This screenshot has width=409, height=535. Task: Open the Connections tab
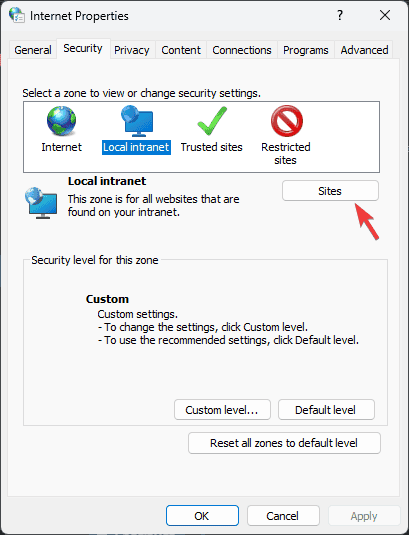click(242, 50)
